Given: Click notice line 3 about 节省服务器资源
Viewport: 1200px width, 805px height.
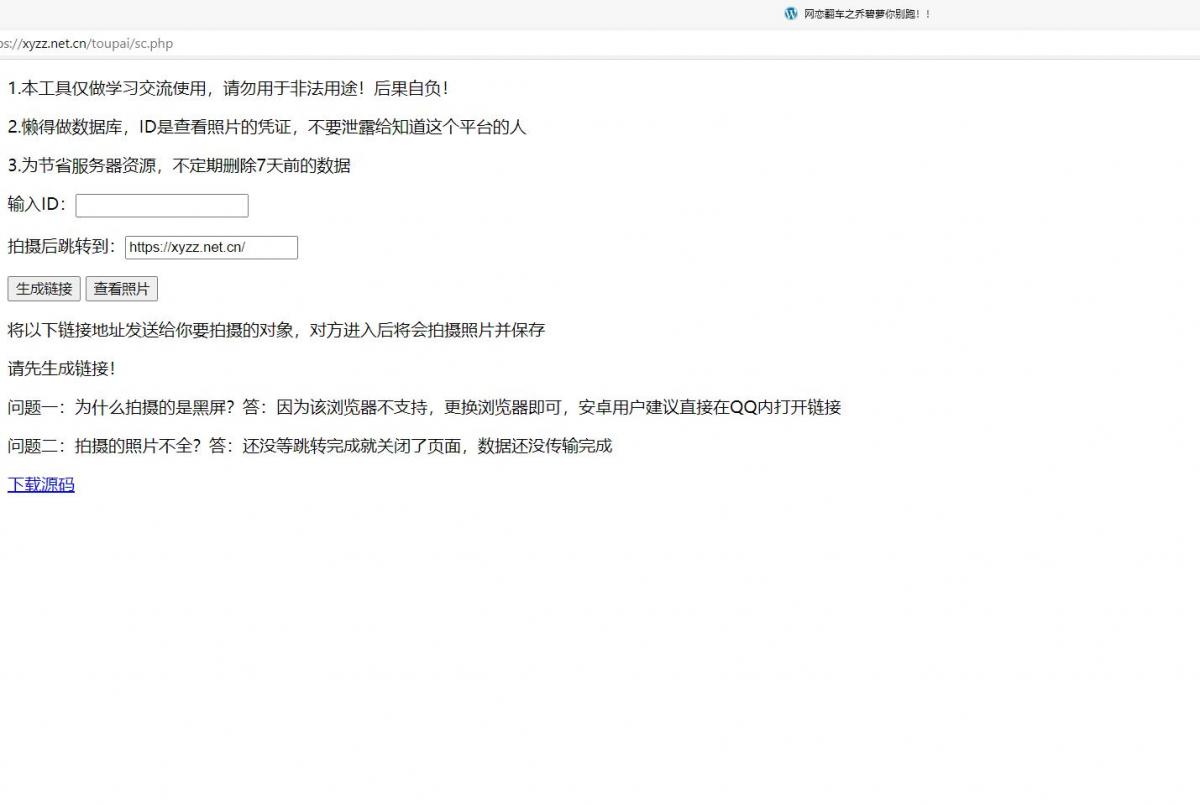Looking at the screenshot, I should point(179,166).
